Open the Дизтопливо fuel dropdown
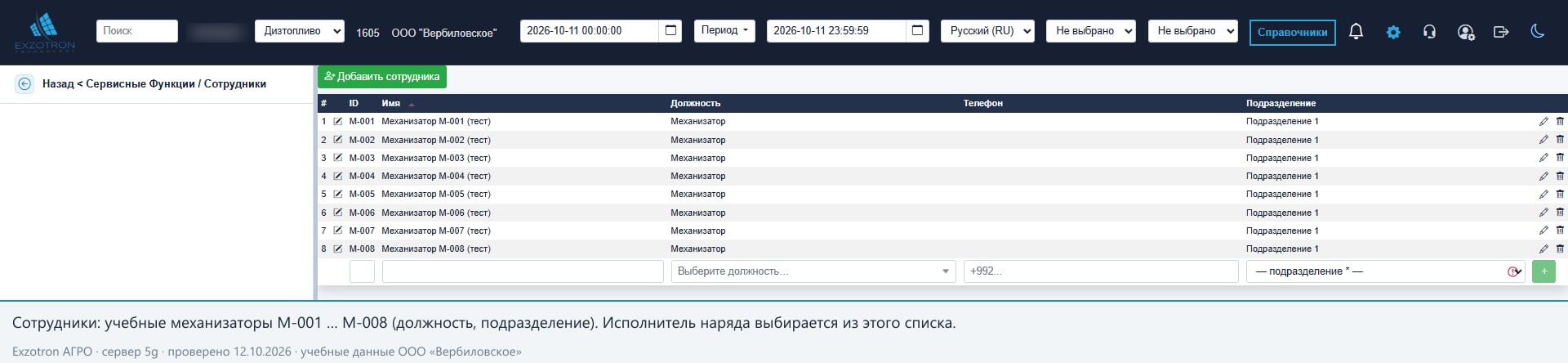 pyautogui.click(x=300, y=31)
